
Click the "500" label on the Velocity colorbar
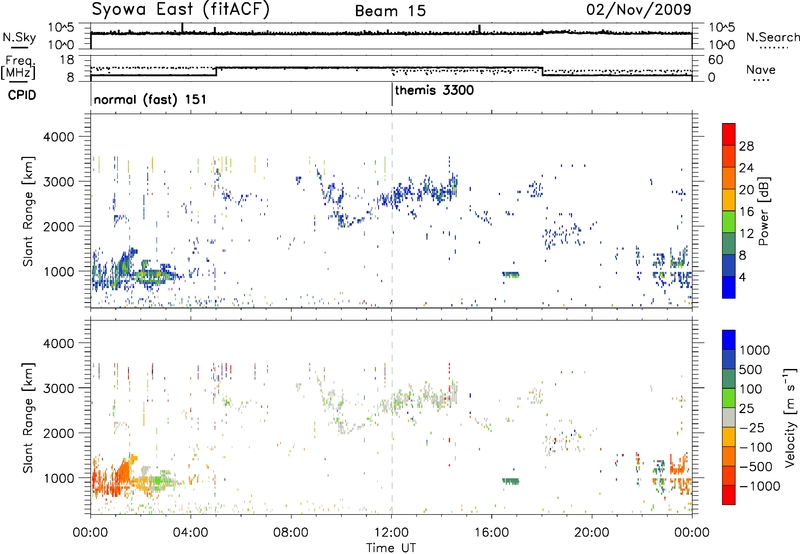751,369
